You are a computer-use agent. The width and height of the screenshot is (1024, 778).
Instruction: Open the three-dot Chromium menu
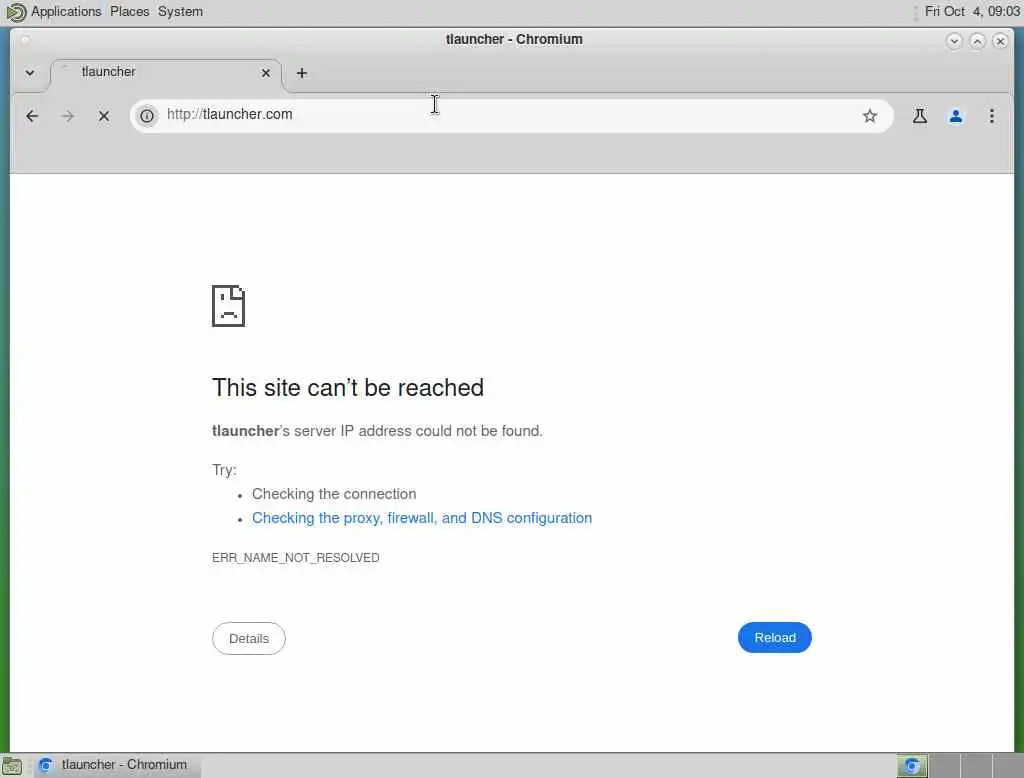991,116
